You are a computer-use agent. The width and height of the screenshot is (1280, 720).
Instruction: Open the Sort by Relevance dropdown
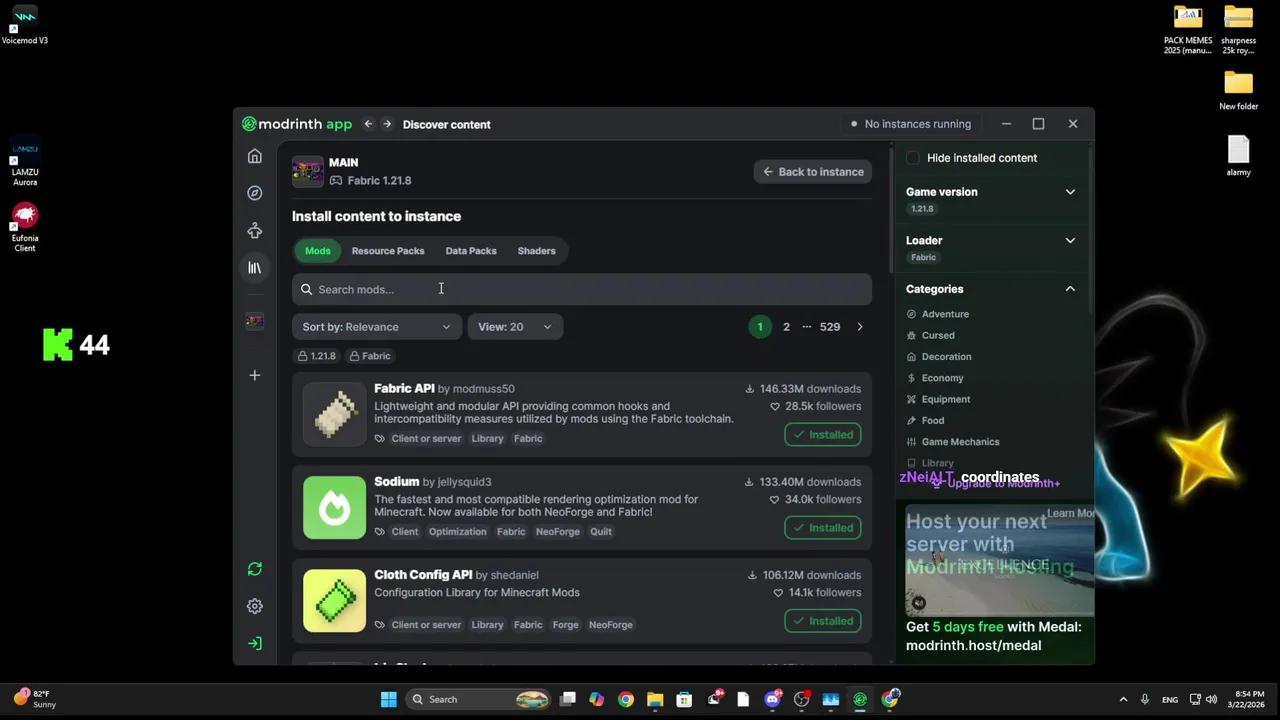(x=376, y=327)
